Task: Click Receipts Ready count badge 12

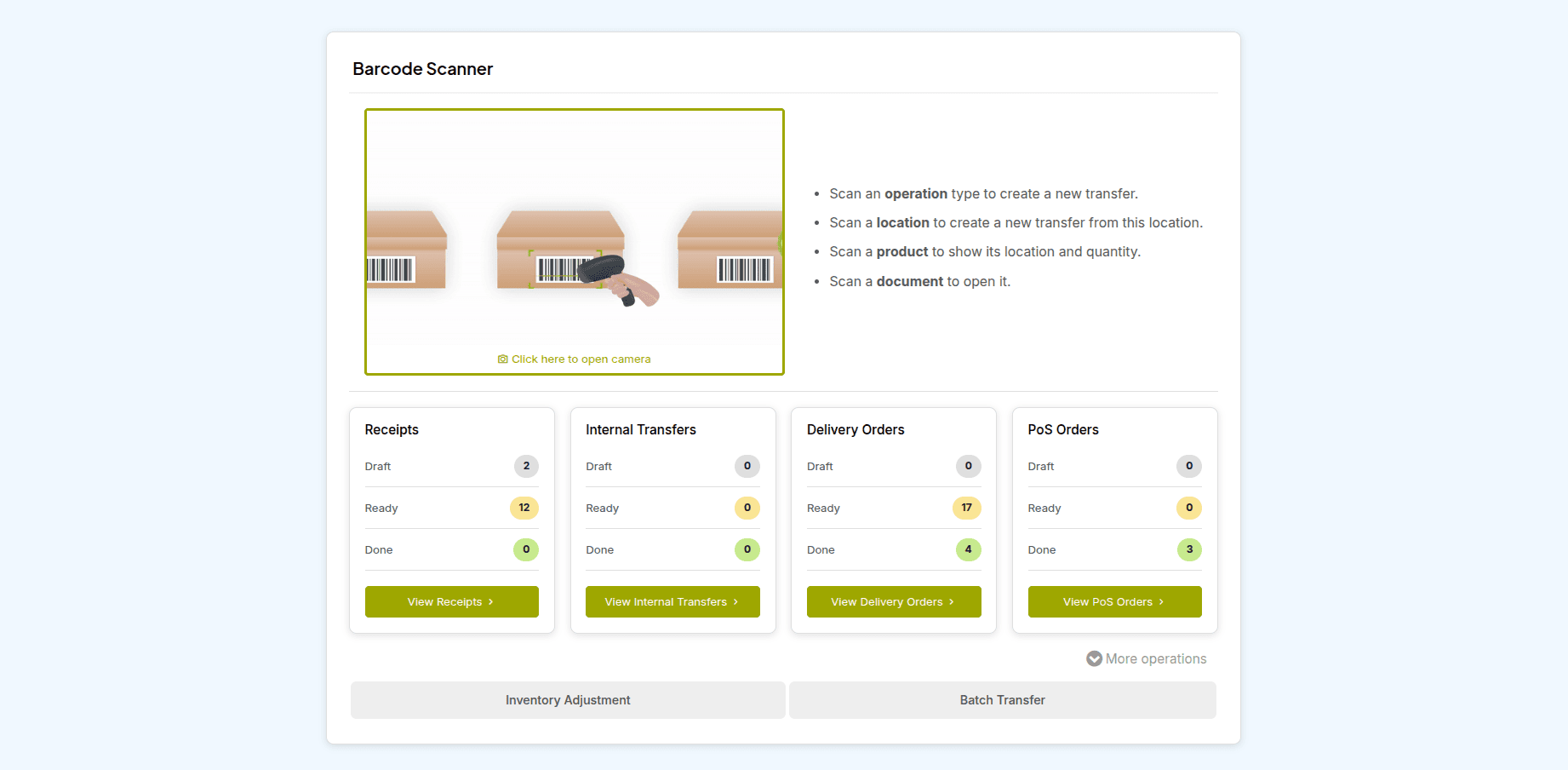Action: pyautogui.click(x=524, y=509)
